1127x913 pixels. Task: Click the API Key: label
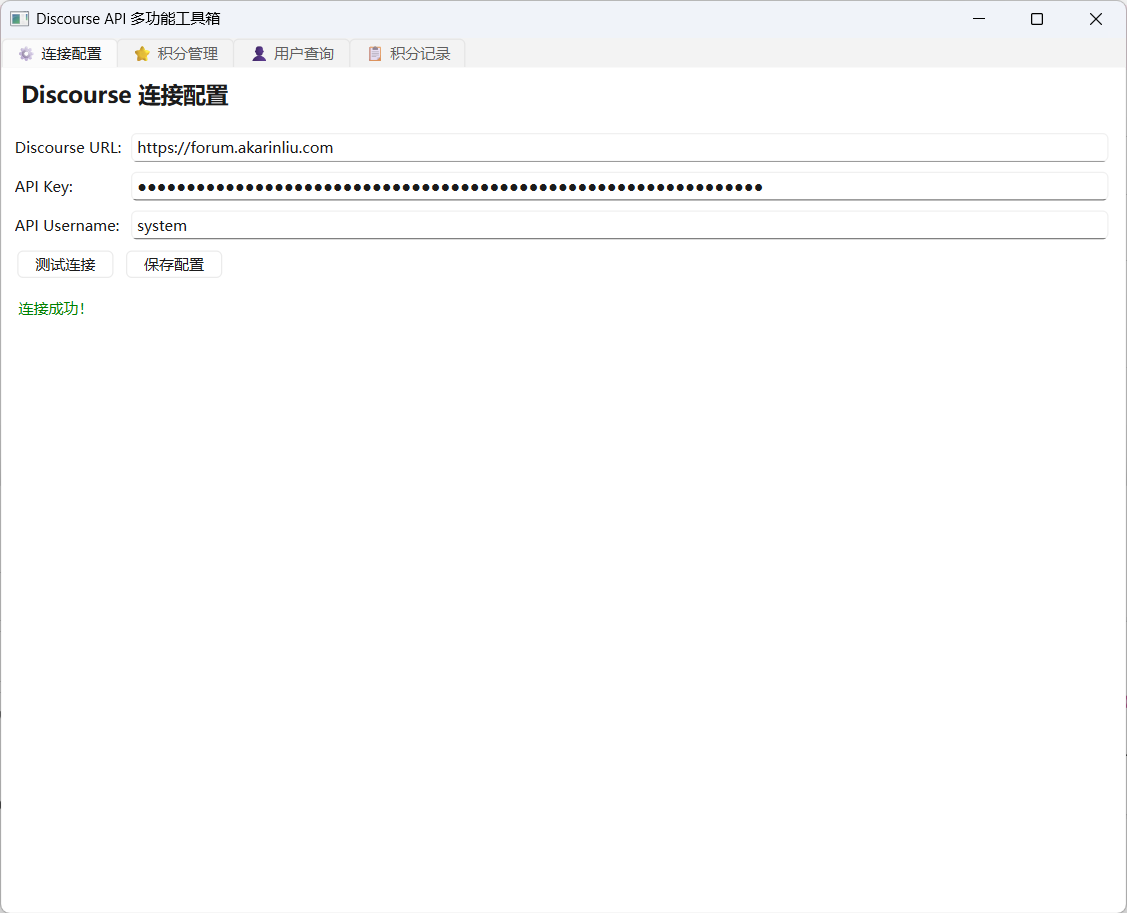[x=44, y=187]
